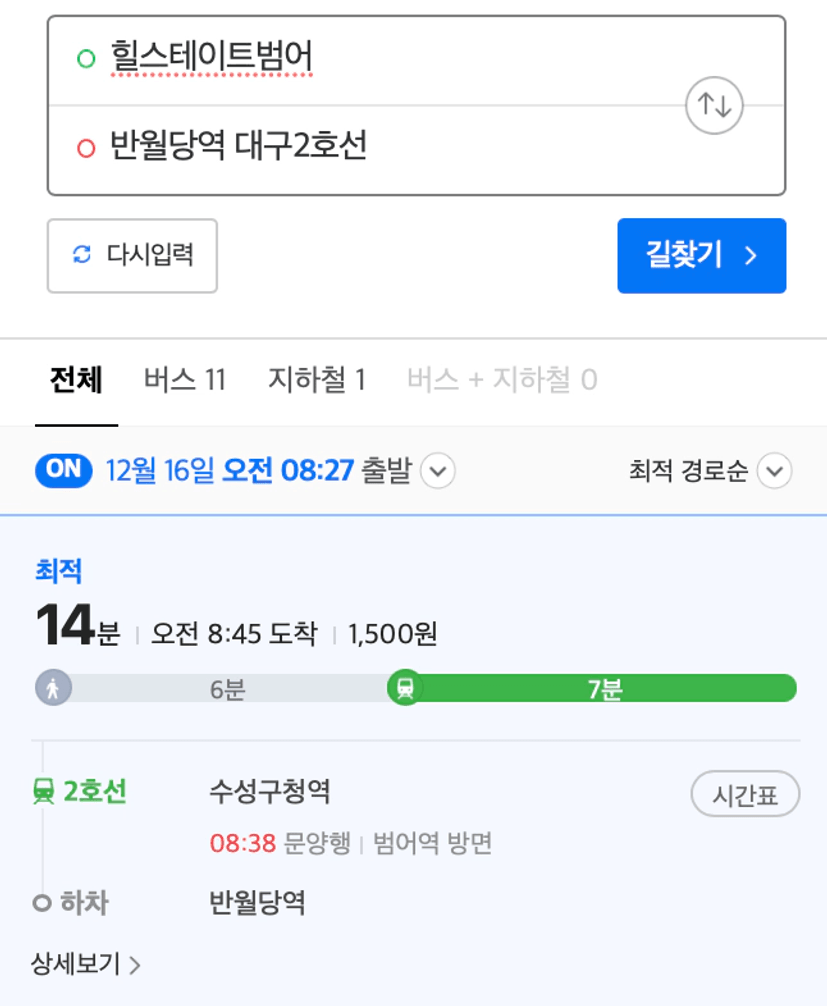Switch to the 버스 11 tab
The image size is (827, 1006).
tap(184, 380)
